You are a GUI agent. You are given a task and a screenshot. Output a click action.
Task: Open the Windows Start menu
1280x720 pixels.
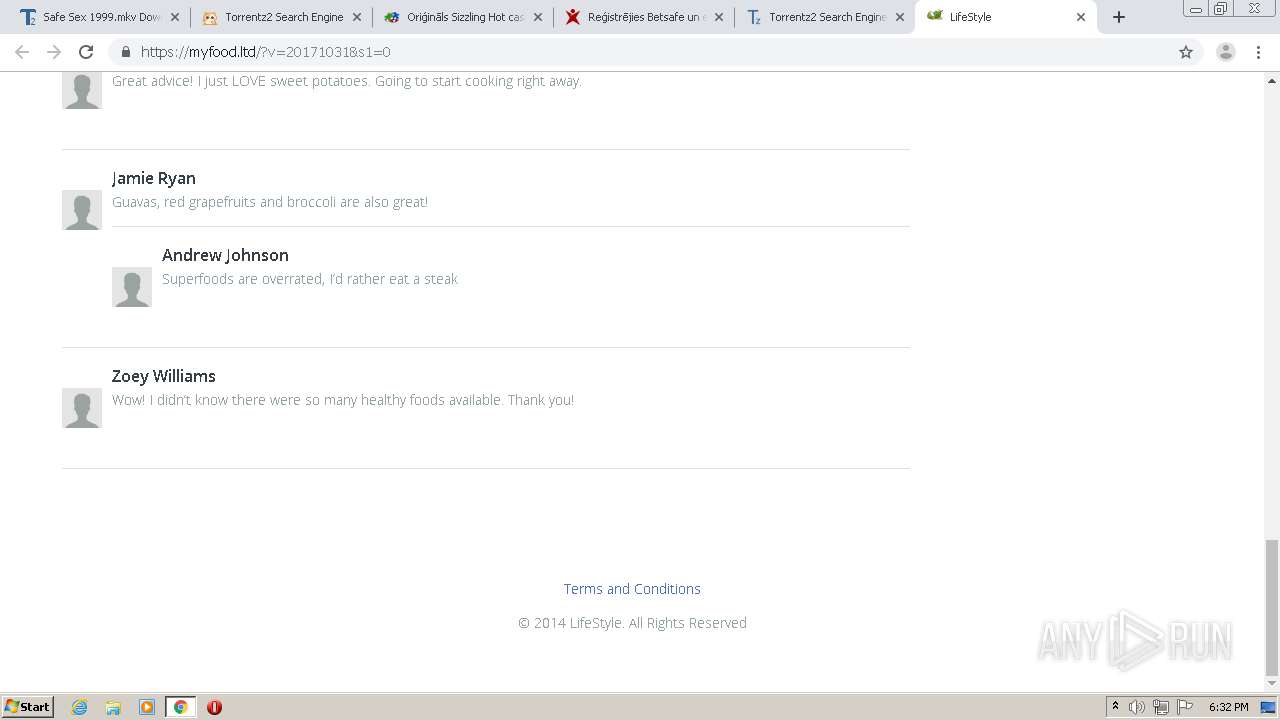(28, 707)
